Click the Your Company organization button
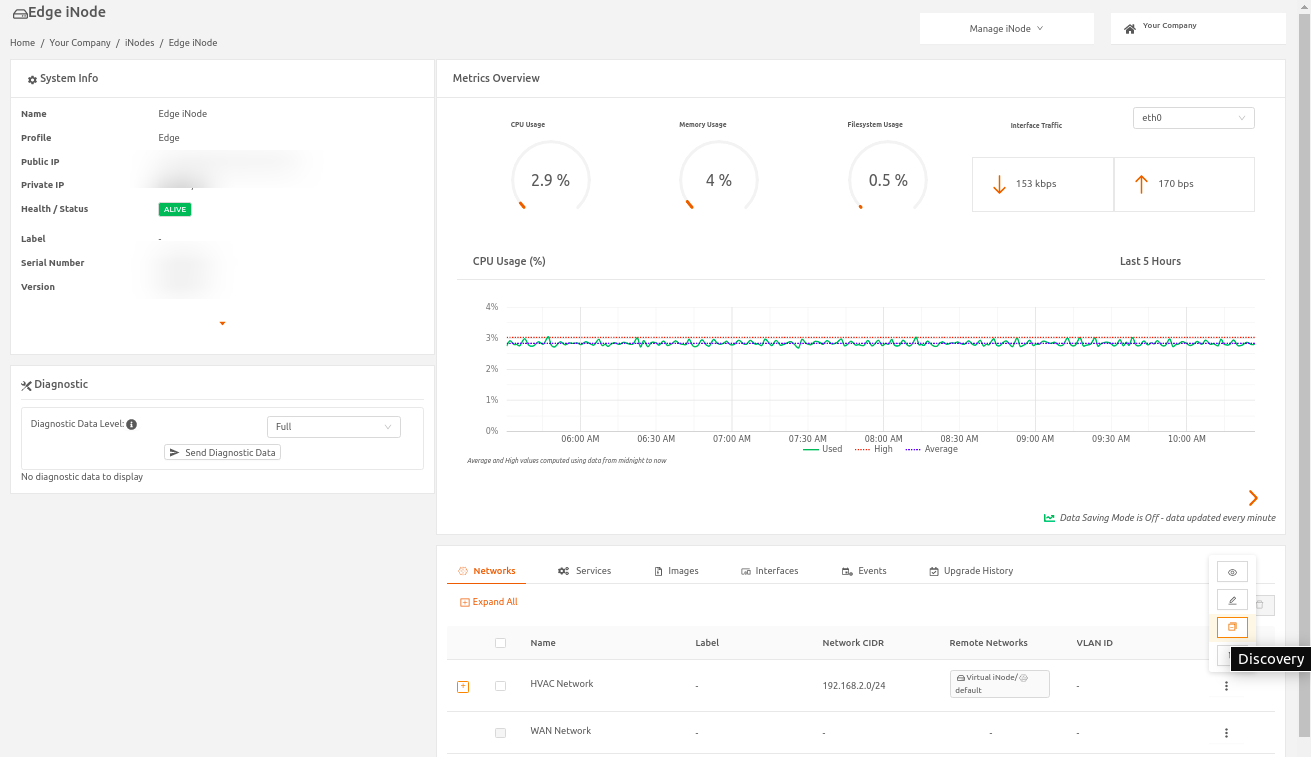Screen dimensions: 1311x757 [x=1198, y=29]
